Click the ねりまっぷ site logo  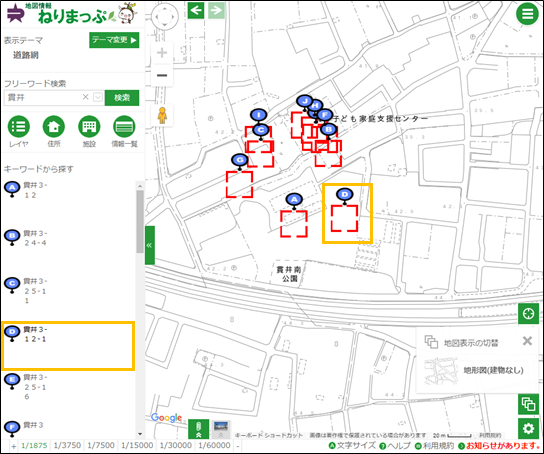pos(73,15)
